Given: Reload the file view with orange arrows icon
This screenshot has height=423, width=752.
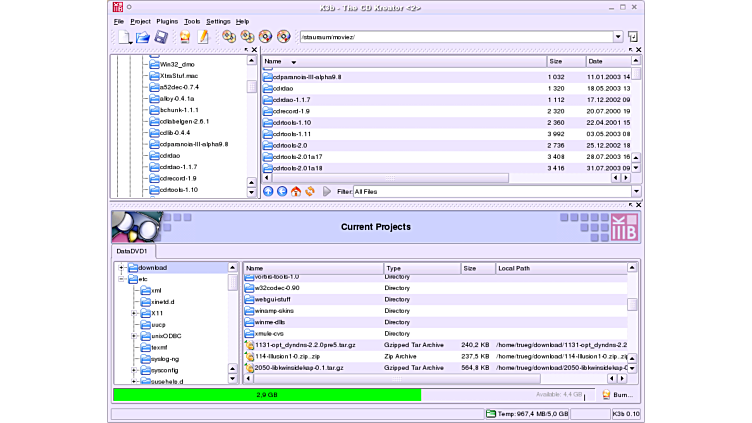Looking at the screenshot, I should point(310,191).
